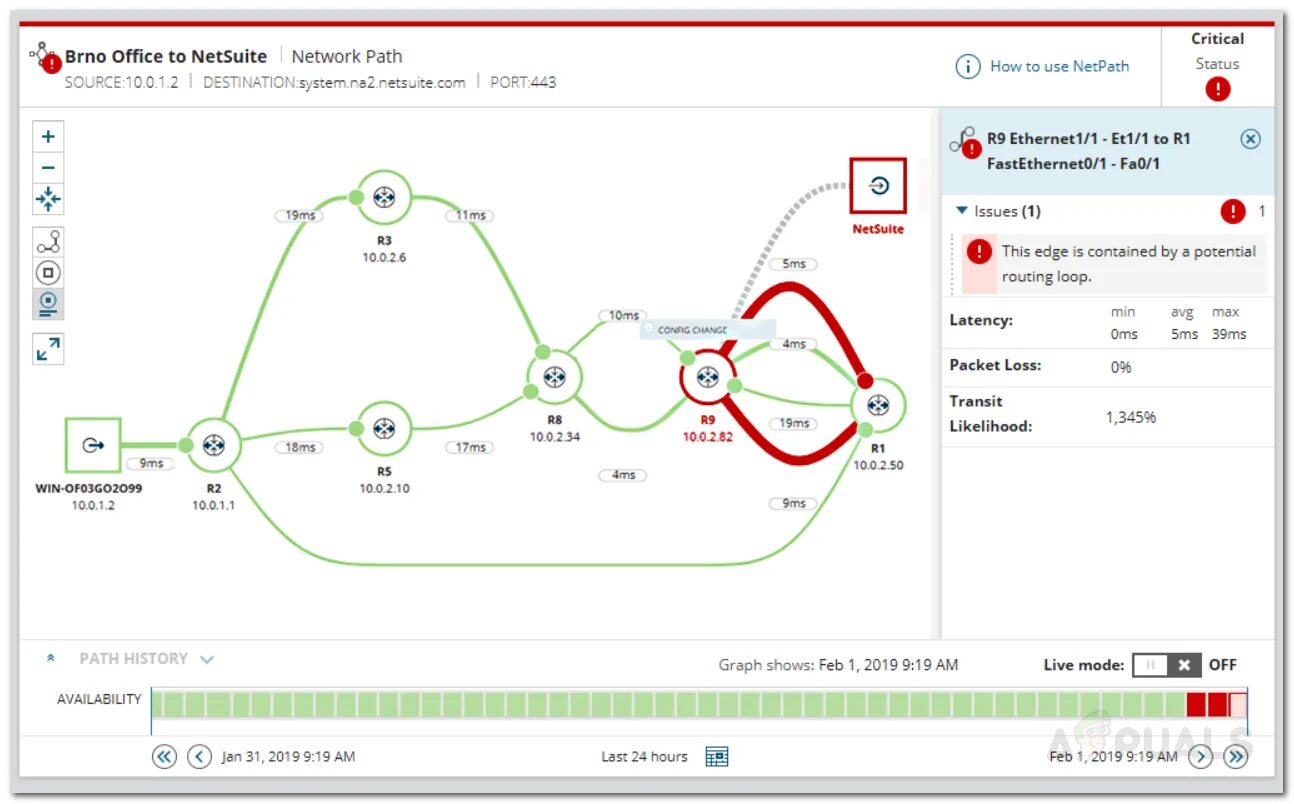The height and width of the screenshot is (804, 1294).
Task: Select the R8 router node
Action: [x=555, y=377]
